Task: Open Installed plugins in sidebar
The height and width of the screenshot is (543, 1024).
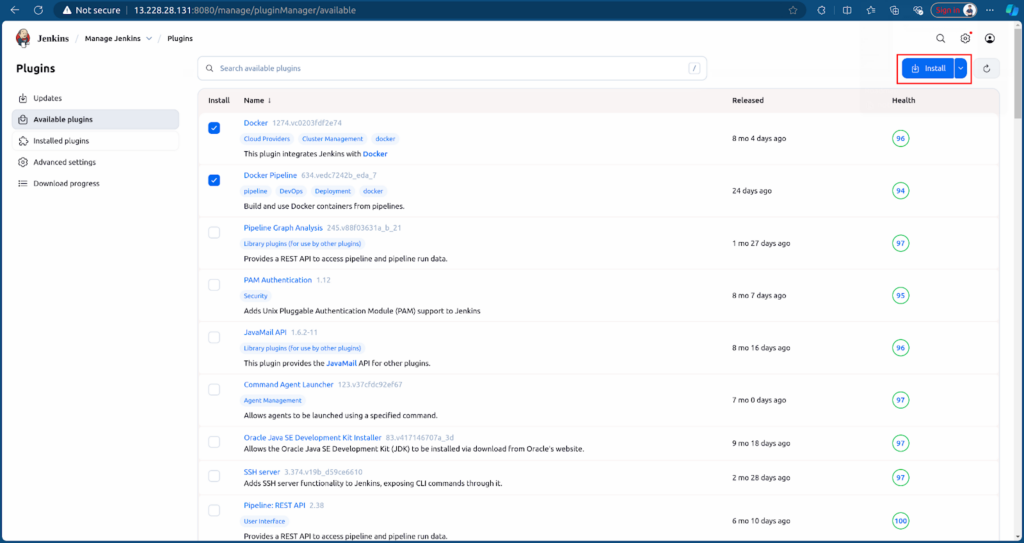Action: click(61, 141)
